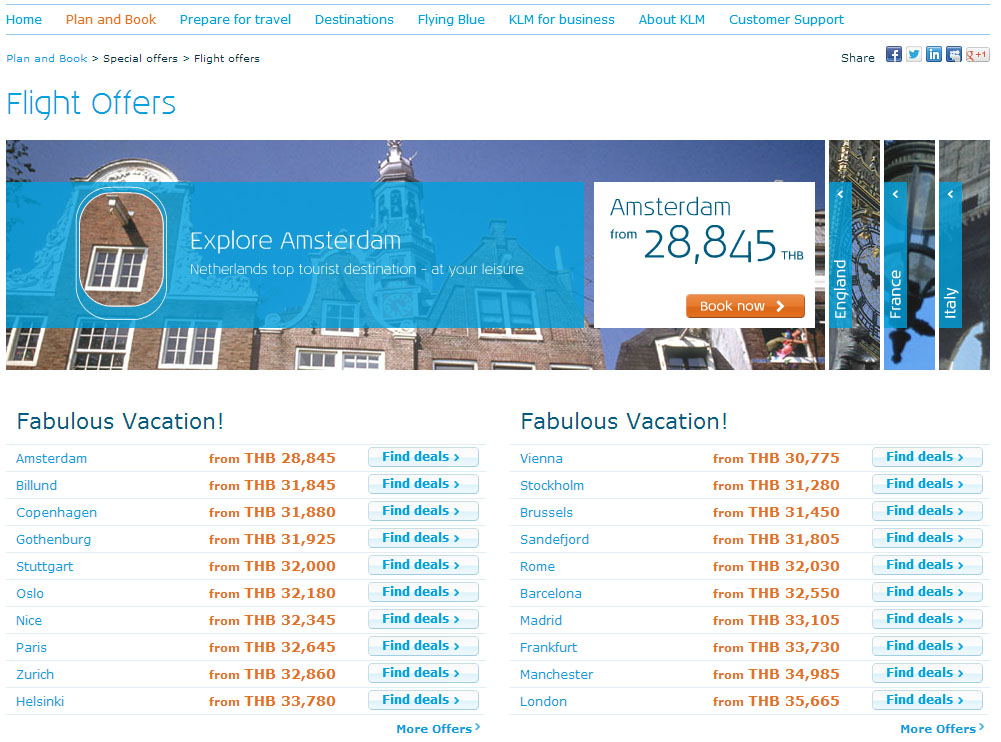Open the Stuttgart destination link

(x=45, y=566)
